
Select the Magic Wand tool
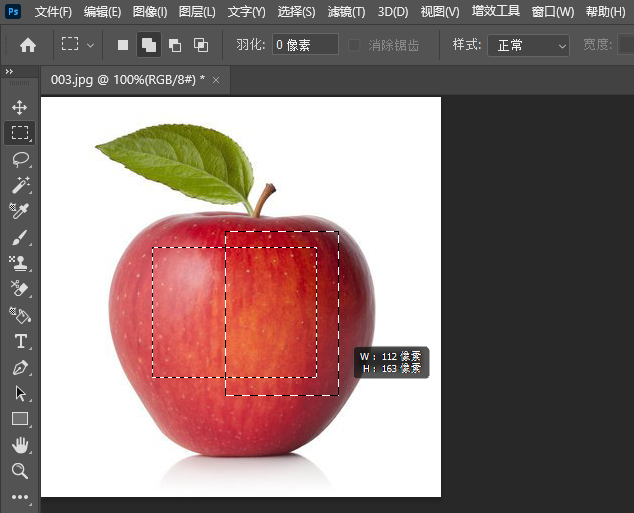point(20,185)
